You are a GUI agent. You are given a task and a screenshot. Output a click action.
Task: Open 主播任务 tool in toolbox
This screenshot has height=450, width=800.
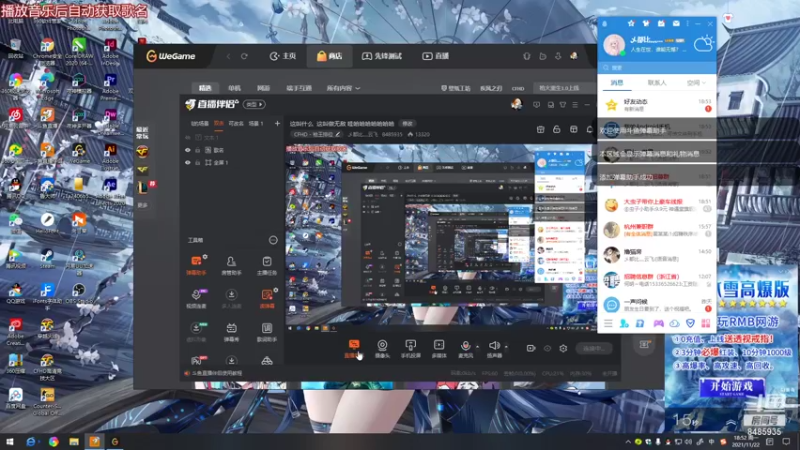(x=266, y=265)
